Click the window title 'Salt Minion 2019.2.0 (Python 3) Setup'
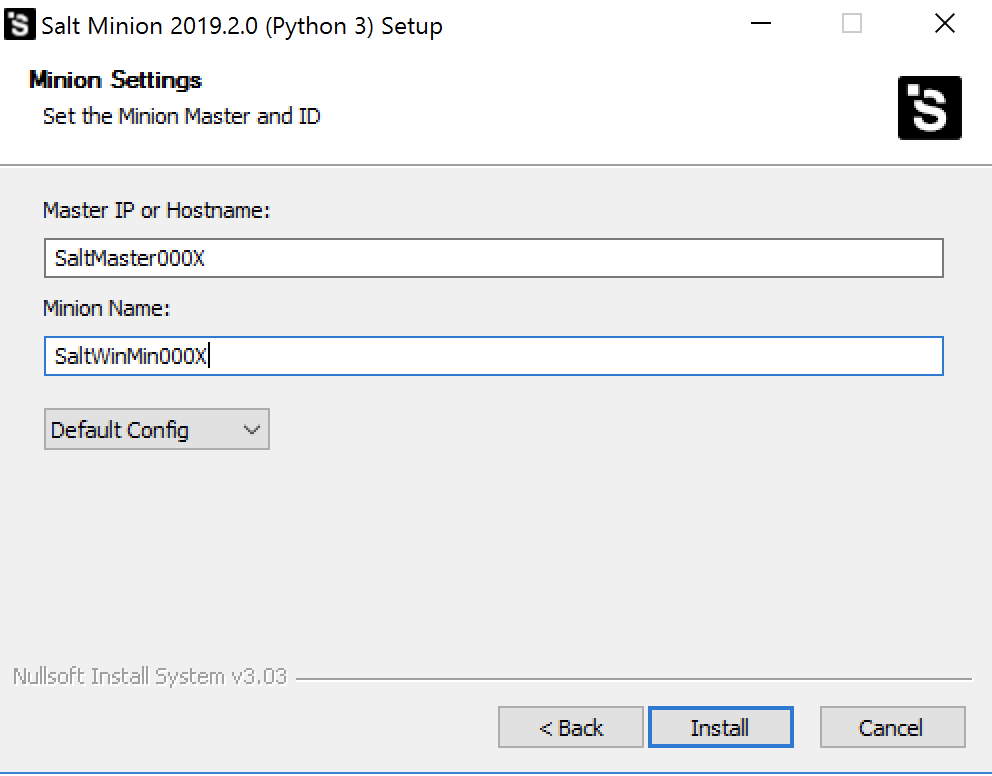Image resolution: width=992 pixels, height=776 pixels. coord(242,26)
